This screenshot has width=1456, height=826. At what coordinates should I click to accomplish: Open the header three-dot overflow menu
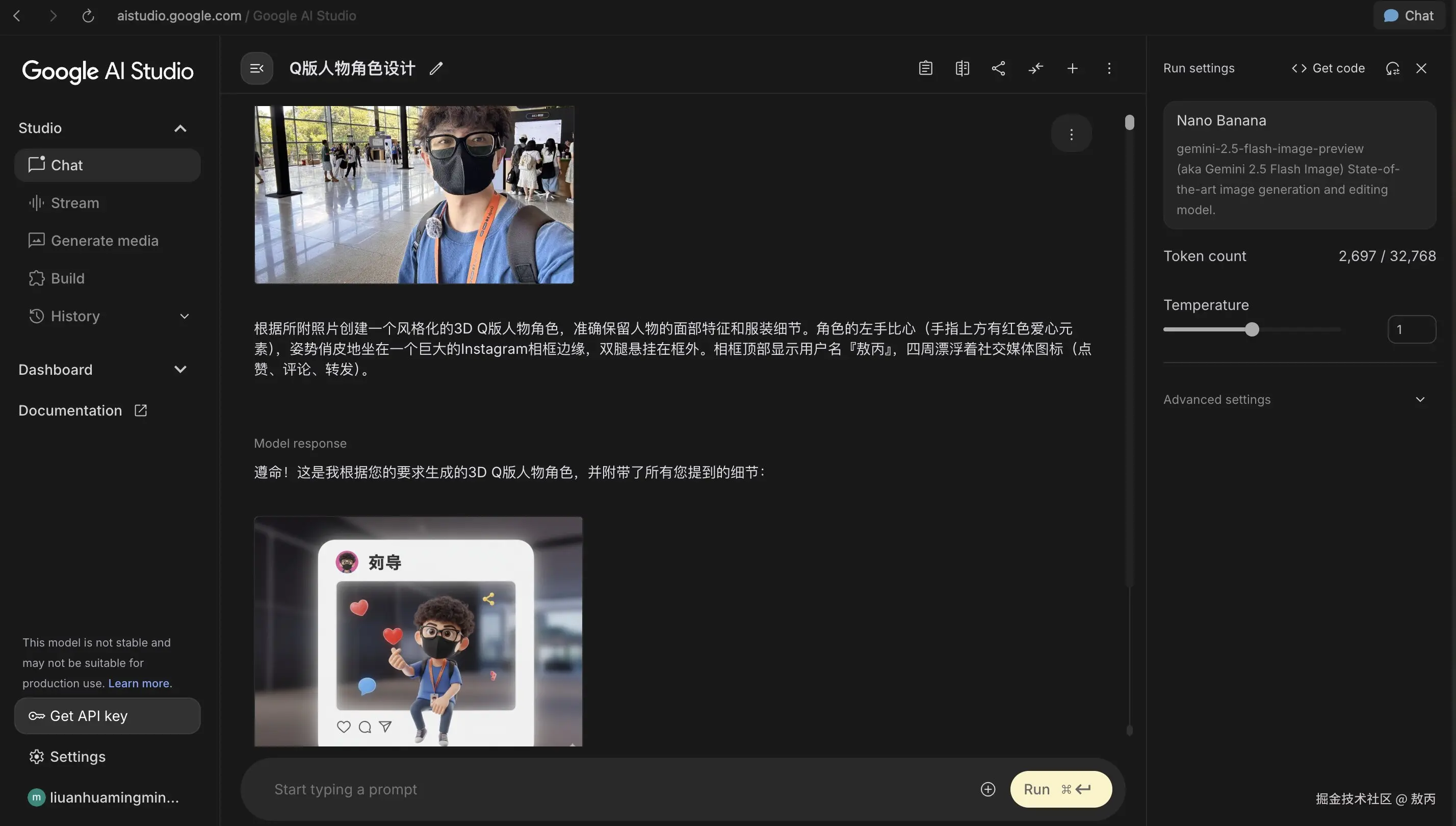(x=1109, y=69)
